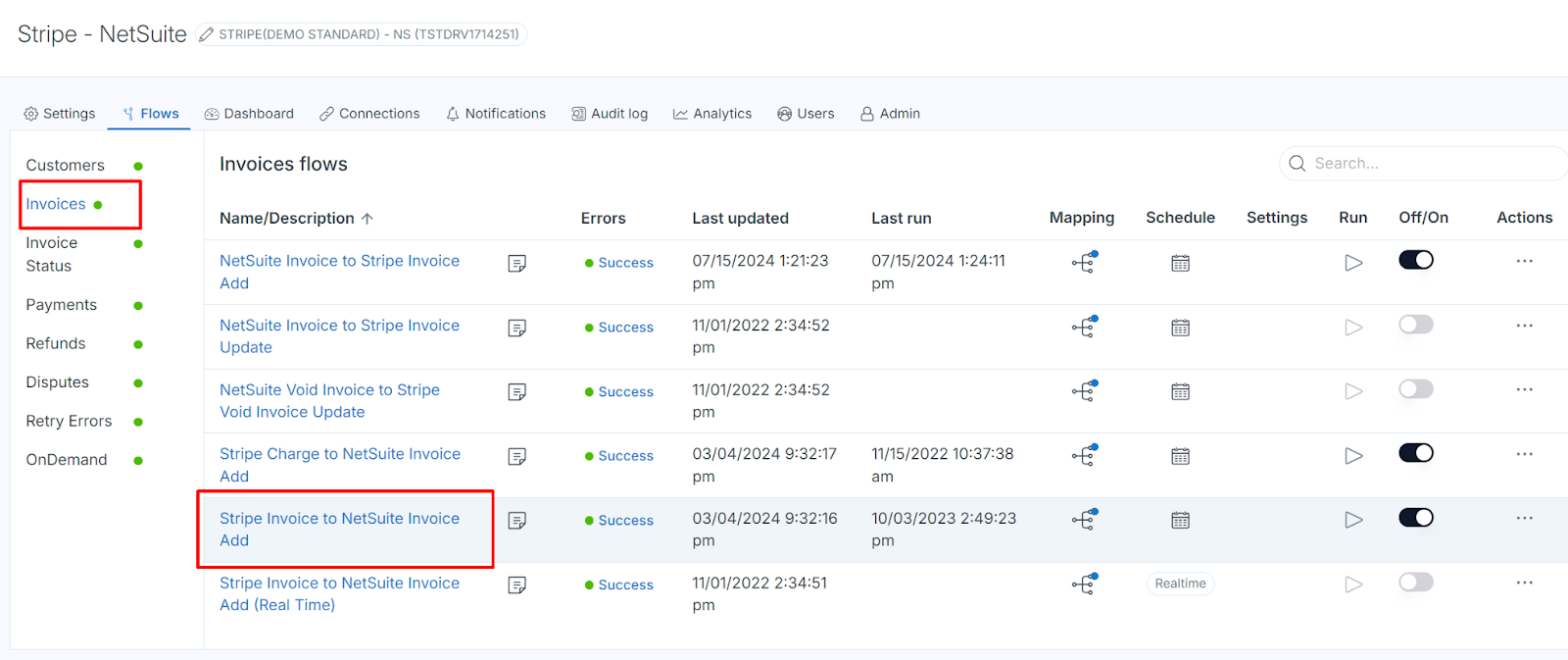Viewport: 1568px width, 660px height.
Task: Open the Analytics tab
Action: [712, 114]
